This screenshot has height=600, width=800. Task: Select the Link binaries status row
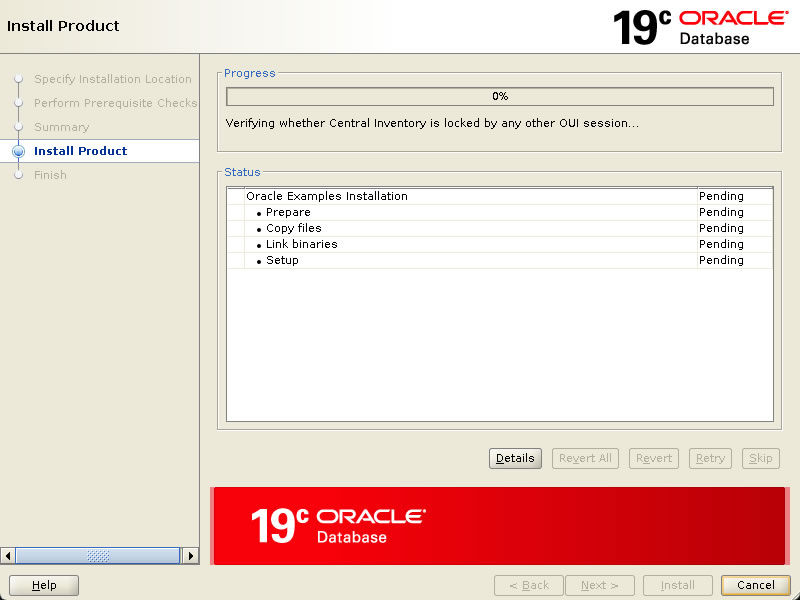coord(500,244)
